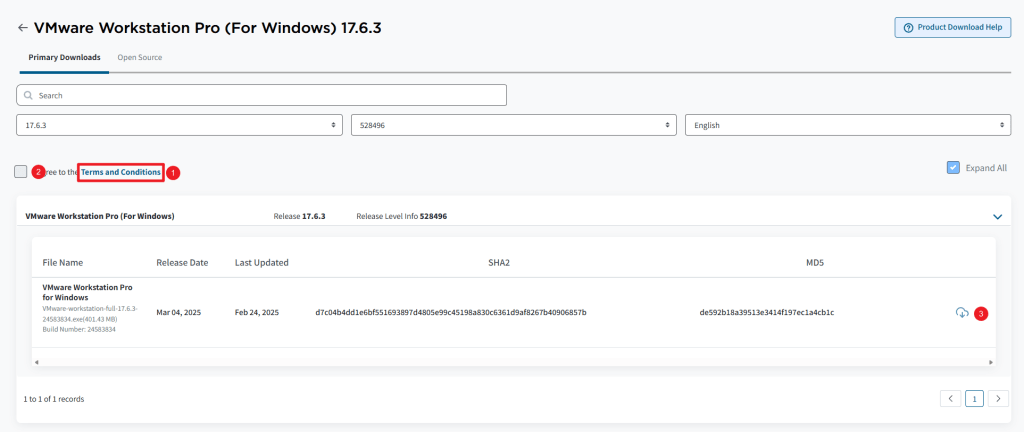Open the English language dropdown

pyautogui.click(x=848, y=125)
